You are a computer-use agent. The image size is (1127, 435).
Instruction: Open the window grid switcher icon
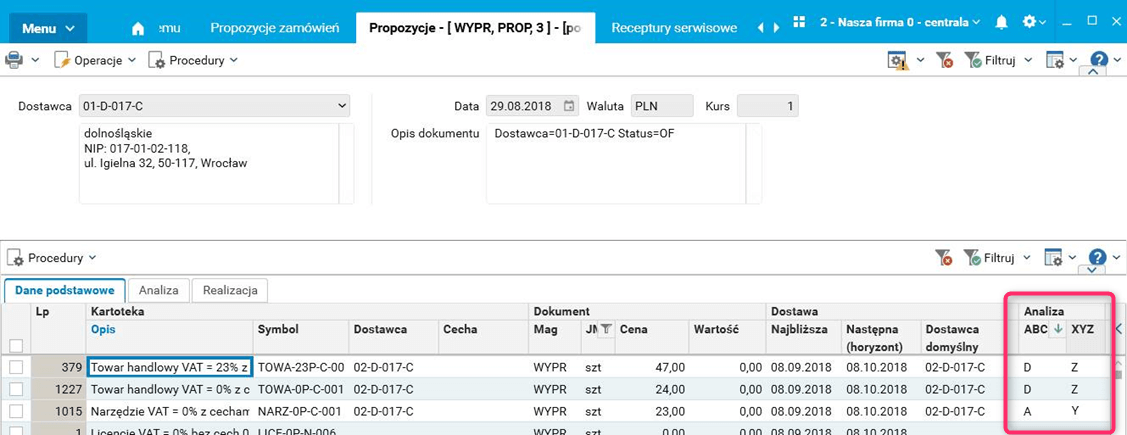click(799, 22)
